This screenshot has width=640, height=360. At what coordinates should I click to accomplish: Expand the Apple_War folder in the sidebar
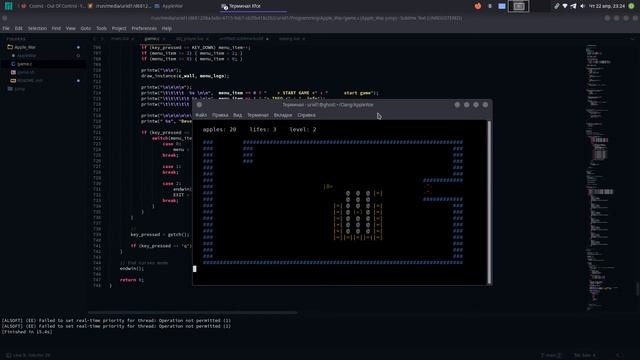tap(24, 47)
